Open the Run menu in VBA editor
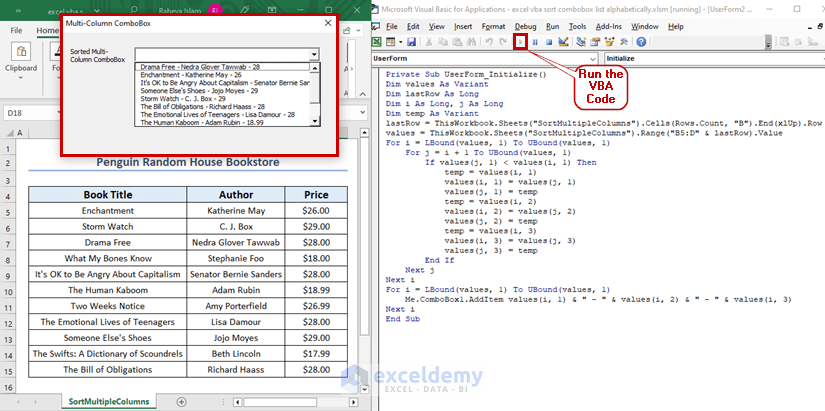Screen dimensions: 825x411 click(552, 26)
